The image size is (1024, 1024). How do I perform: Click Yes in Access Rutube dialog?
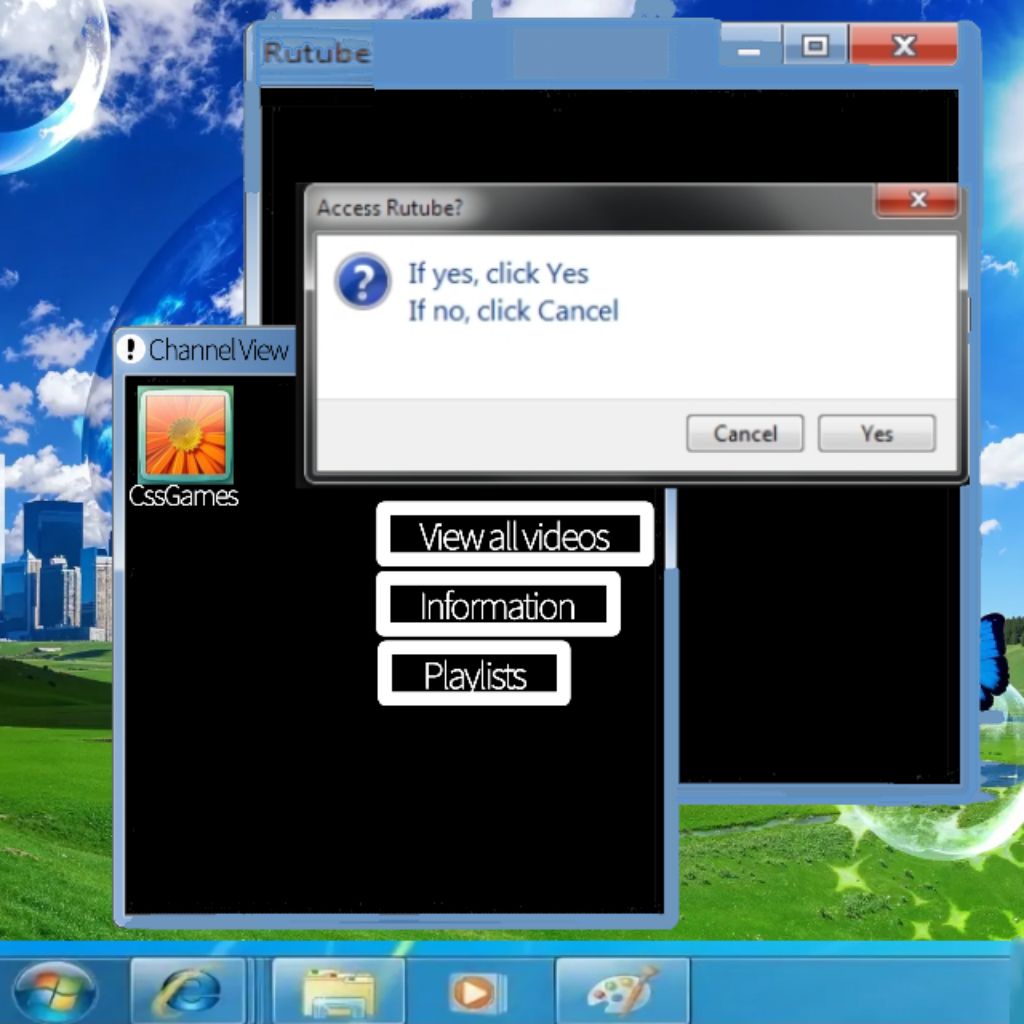click(876, 433)
